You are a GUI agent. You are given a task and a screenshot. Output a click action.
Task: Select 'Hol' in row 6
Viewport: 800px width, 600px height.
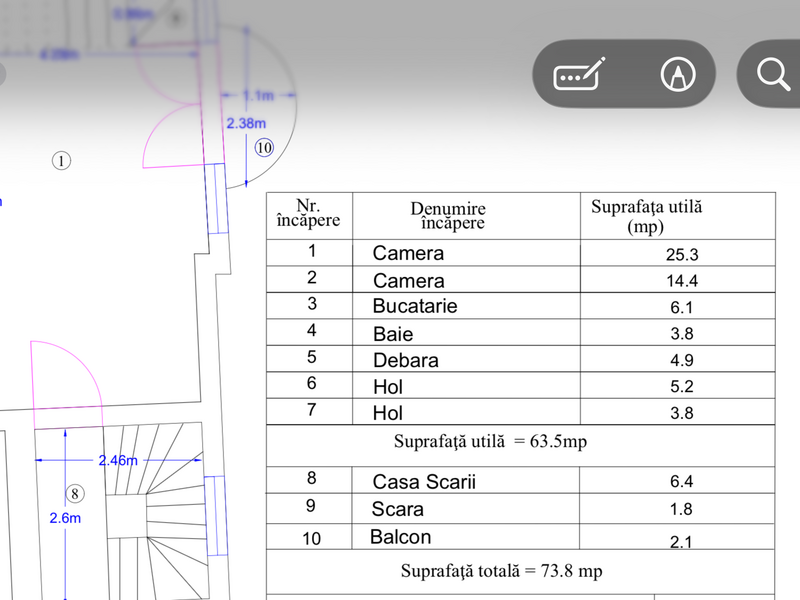pos(388,387)
